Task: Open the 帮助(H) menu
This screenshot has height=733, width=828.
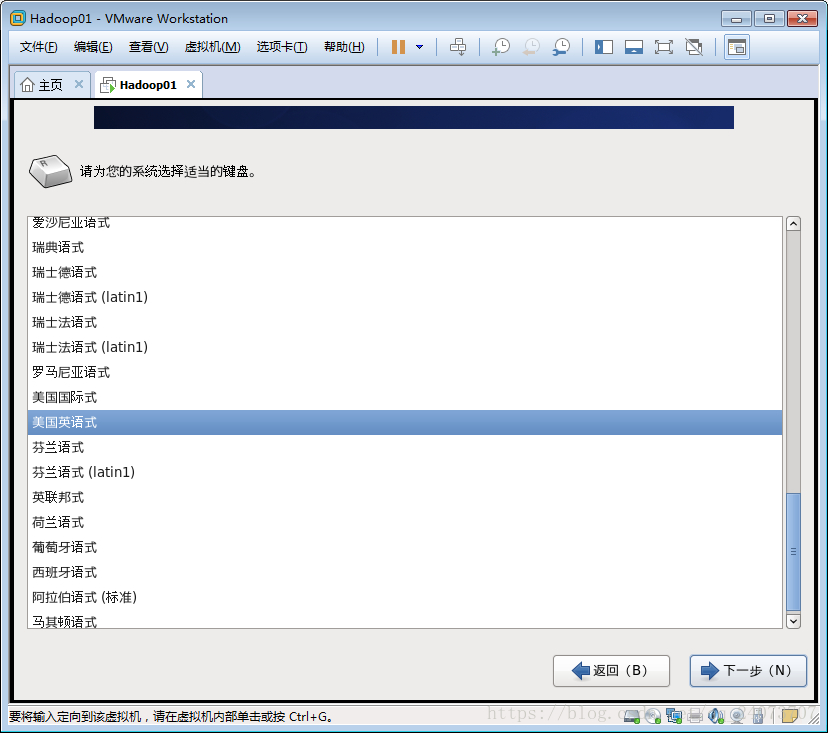Action: (x=344, y=47)
